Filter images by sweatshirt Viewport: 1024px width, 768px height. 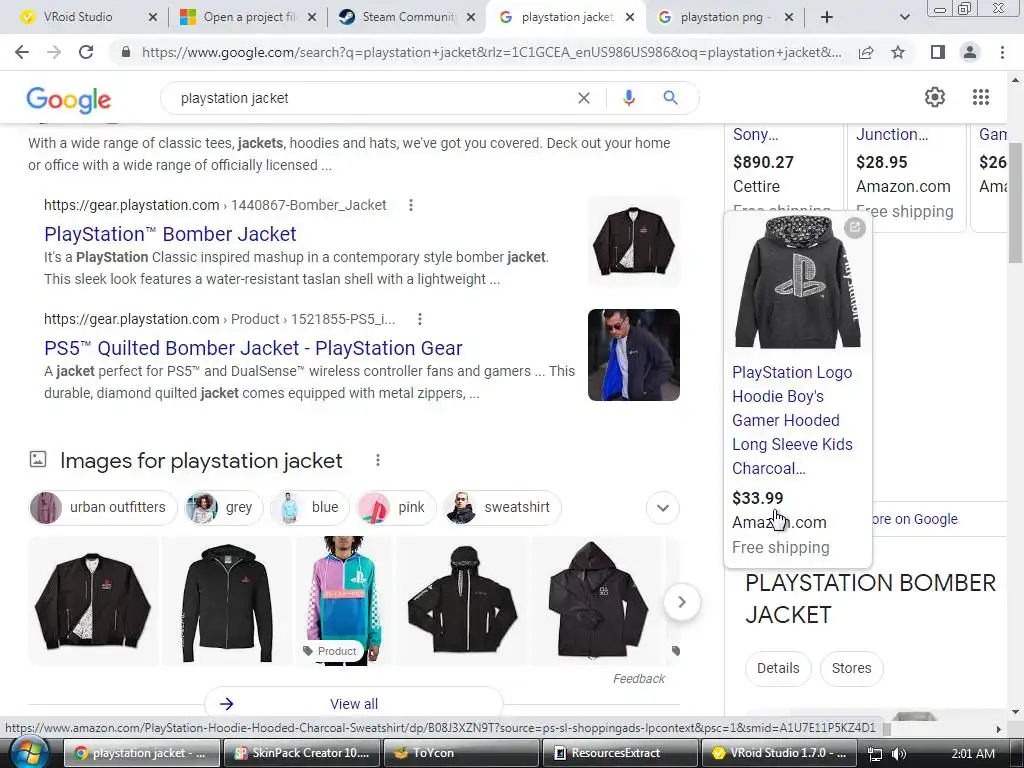[502, 507]
